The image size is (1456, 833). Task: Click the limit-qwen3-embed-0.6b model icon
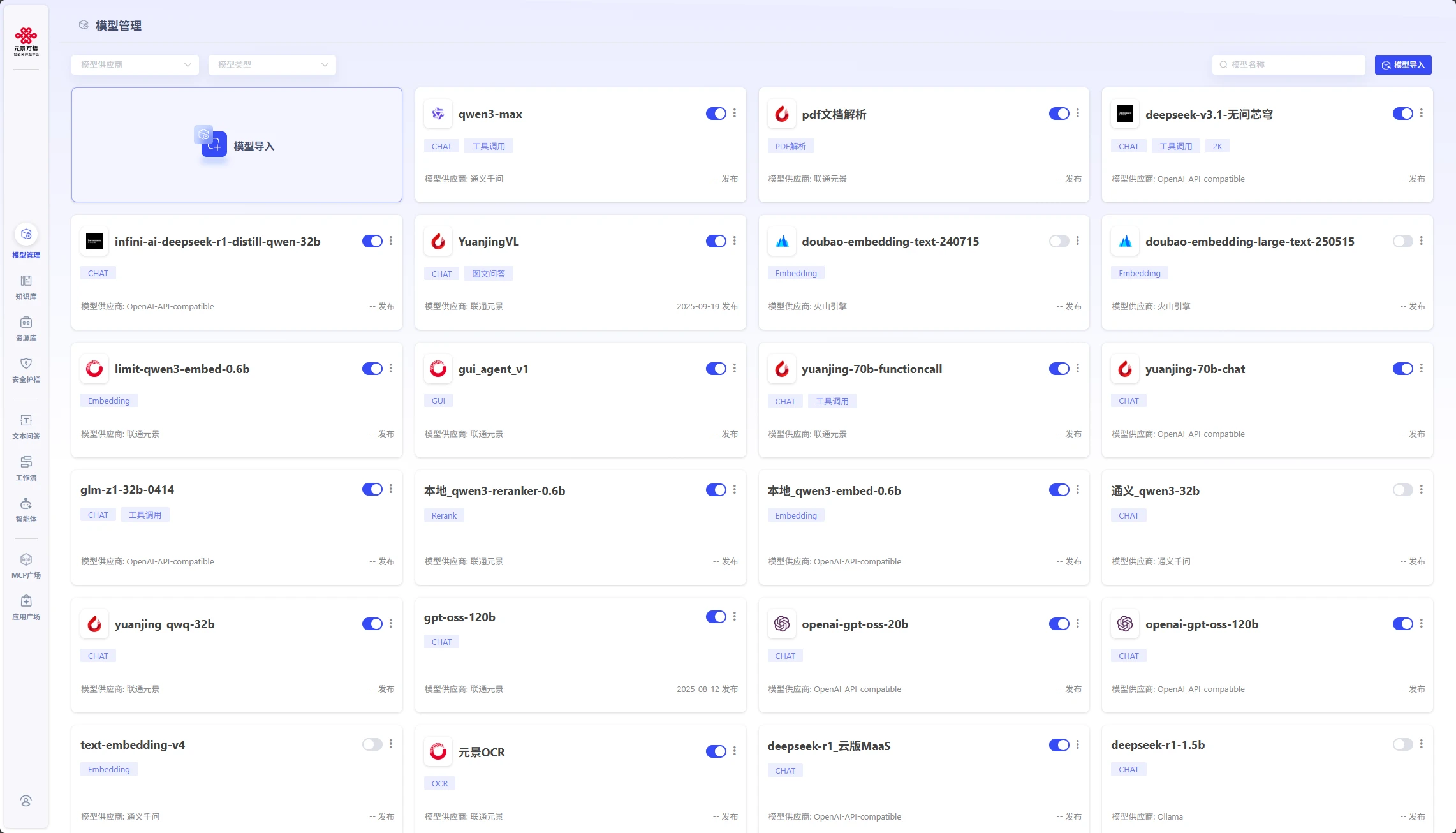pos(94,369)
